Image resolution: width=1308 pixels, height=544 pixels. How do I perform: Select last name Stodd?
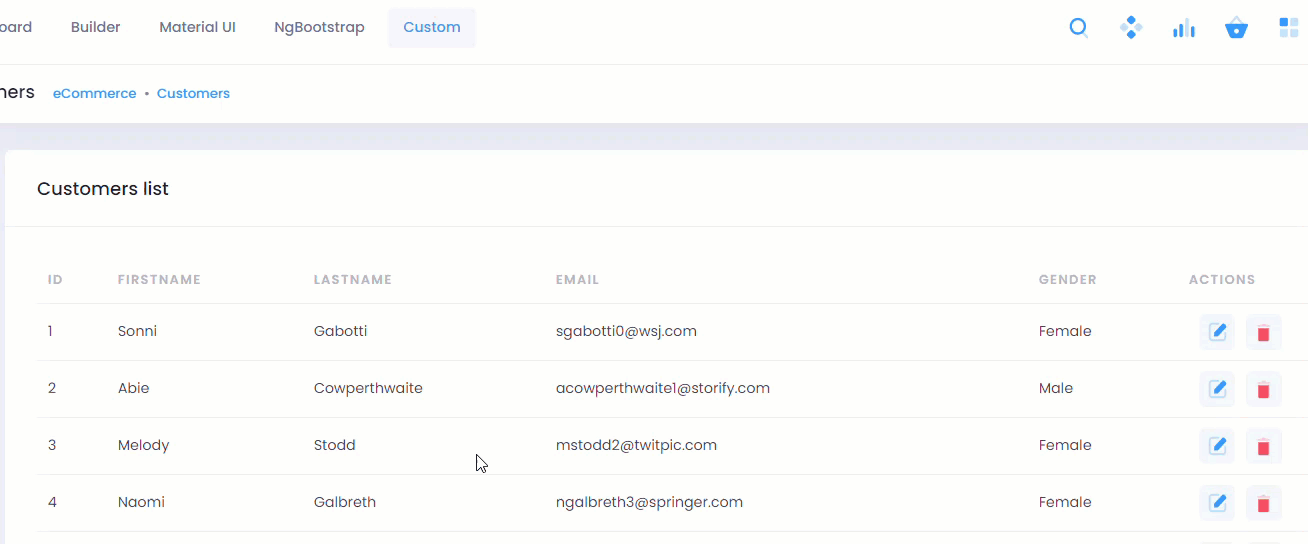(x=335, y=445)
